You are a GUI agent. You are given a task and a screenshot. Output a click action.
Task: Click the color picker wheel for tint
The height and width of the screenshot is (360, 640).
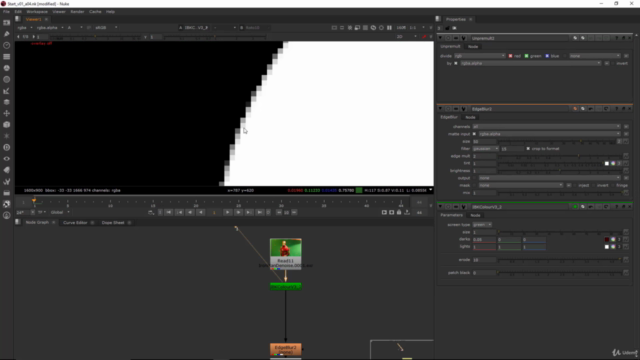613,163
